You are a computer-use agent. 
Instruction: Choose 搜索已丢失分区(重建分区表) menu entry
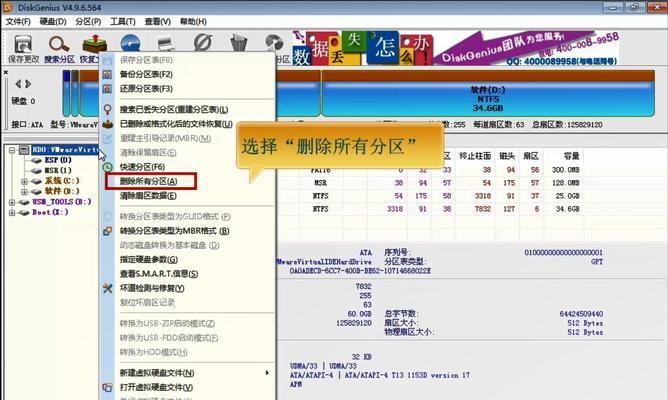click(x=174, y=109)
